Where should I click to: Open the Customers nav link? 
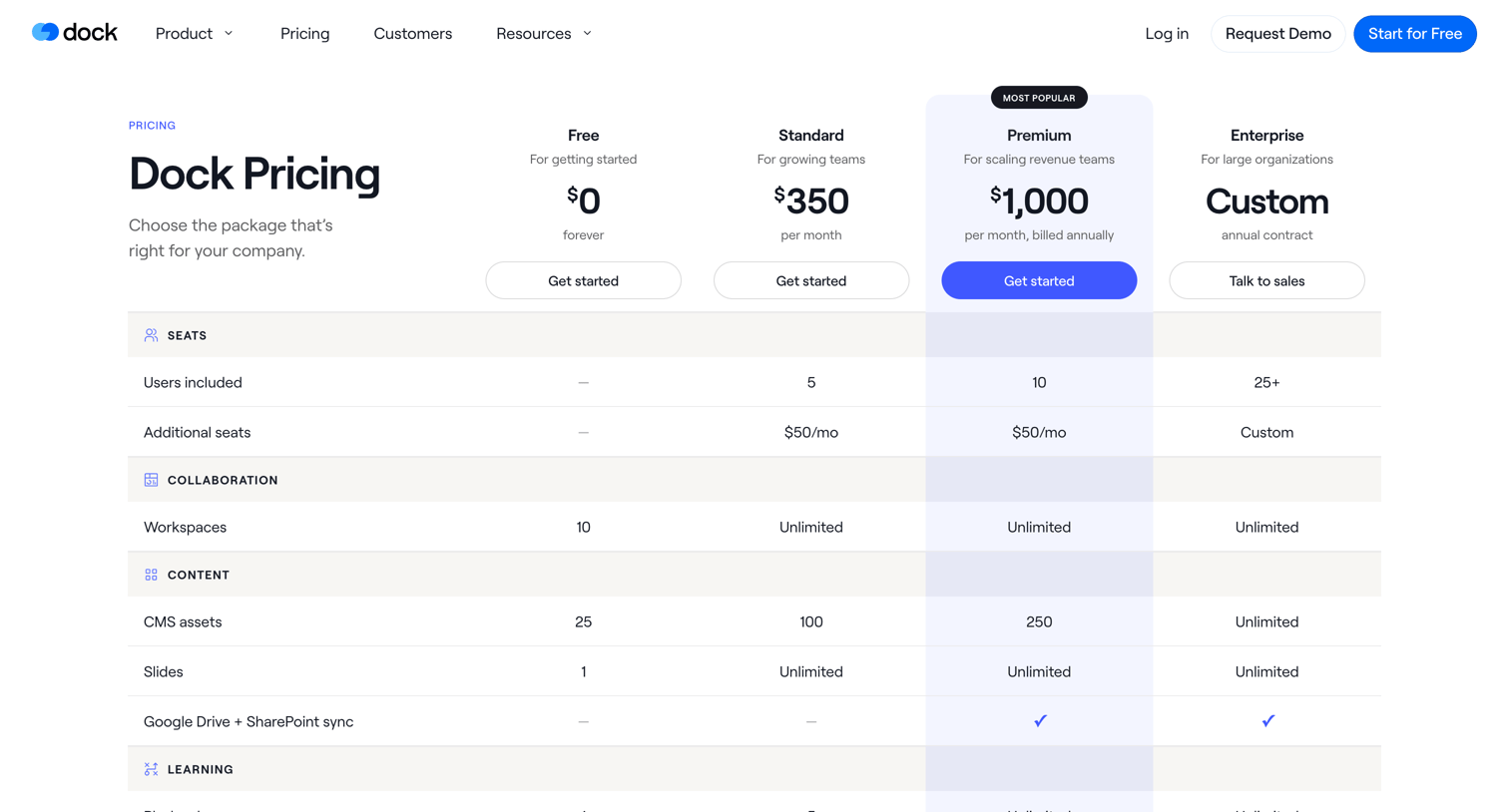pos(413,34)
